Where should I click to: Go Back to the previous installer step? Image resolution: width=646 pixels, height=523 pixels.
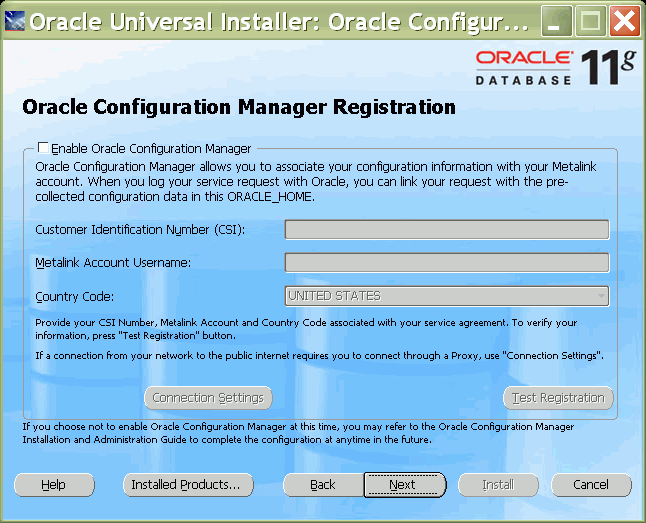[x=322, y=485]
